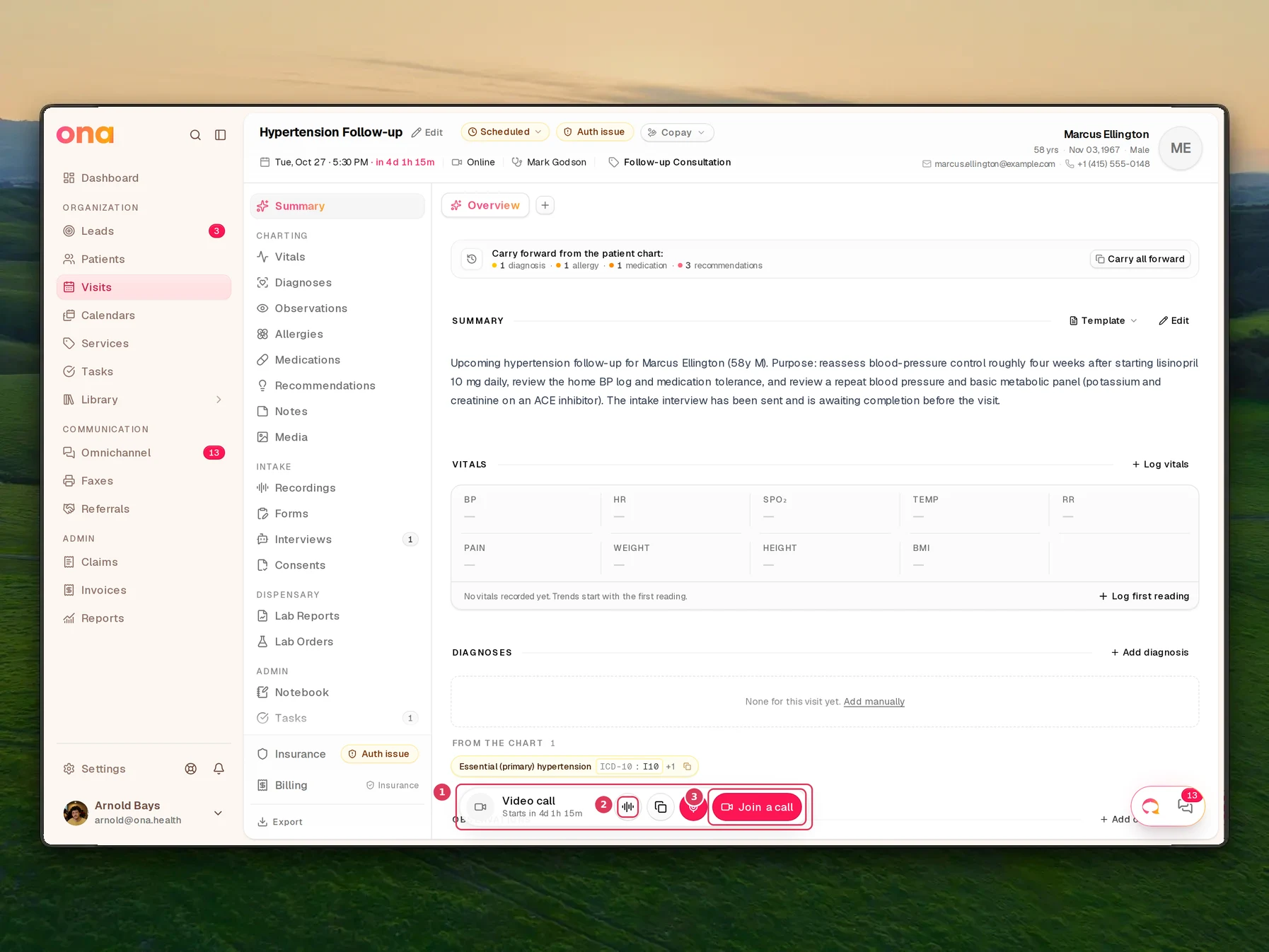Click Log first reading
Screen dimensions: 1269x952
[x=1144, y=596]
